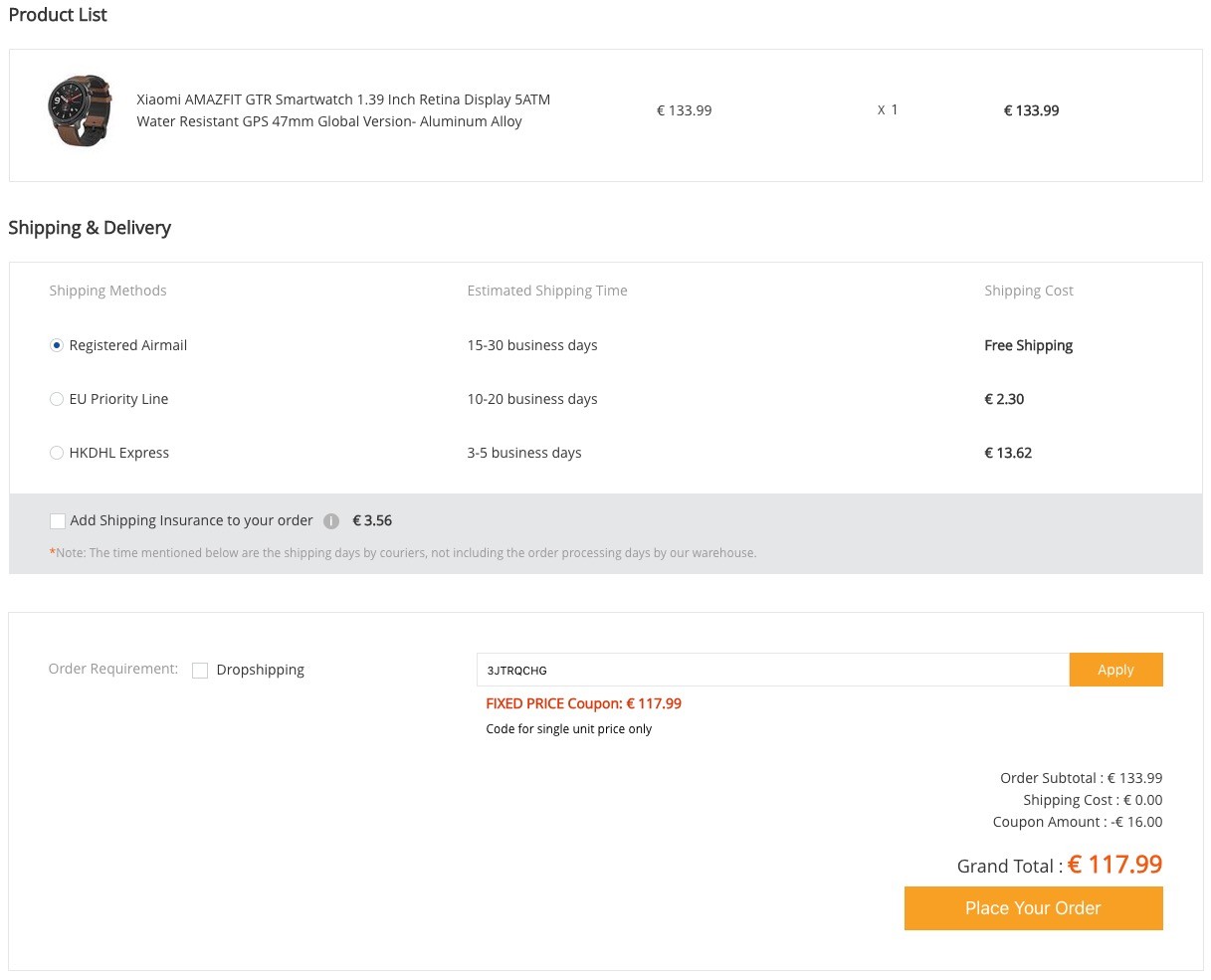Click the € 13.62 shipping cost
The width and height of the screenshot is (1211, 980).
1008,453
